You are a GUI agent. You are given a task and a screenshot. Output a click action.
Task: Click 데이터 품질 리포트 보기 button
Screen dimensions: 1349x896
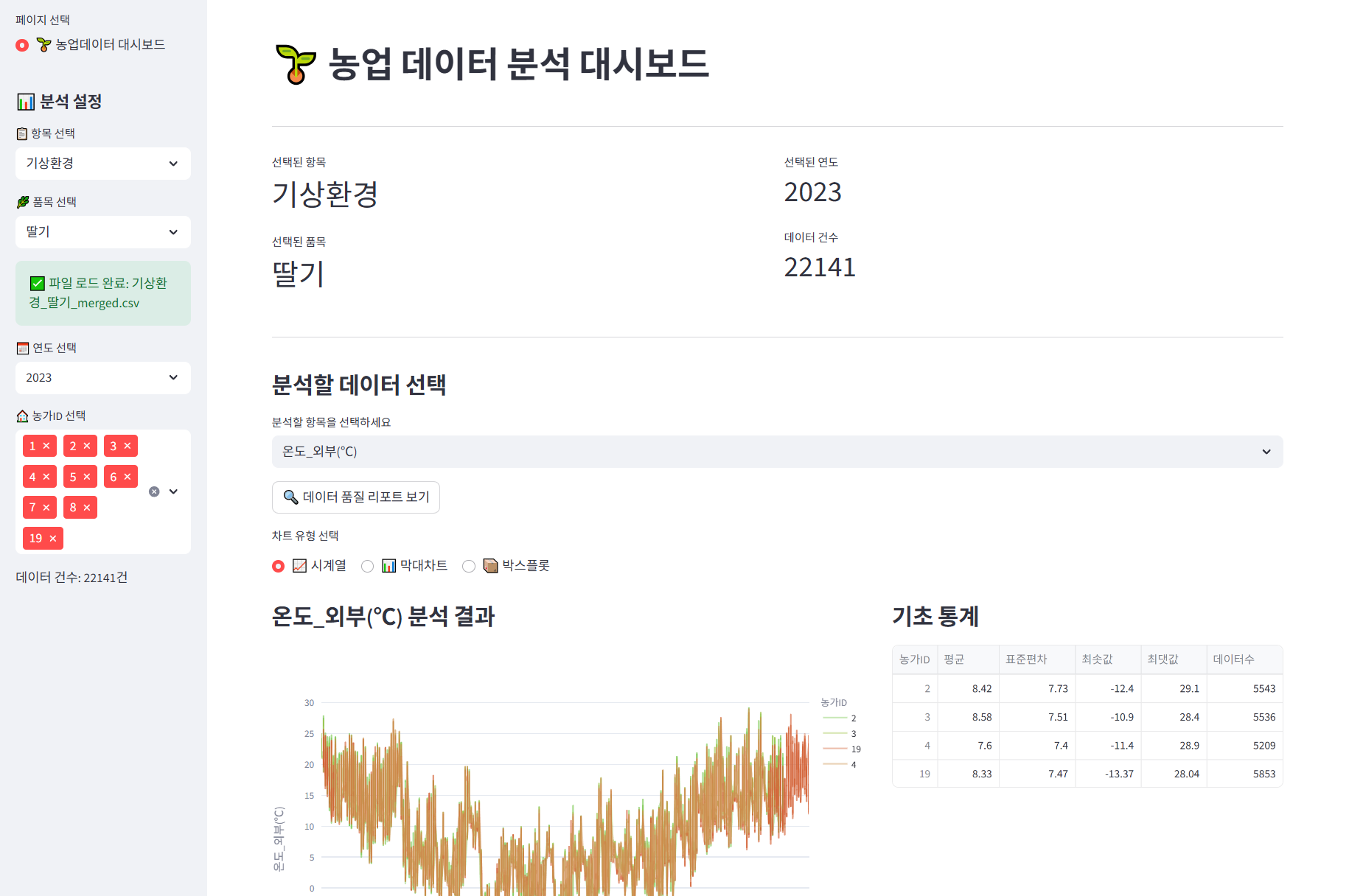click(356, 497)
